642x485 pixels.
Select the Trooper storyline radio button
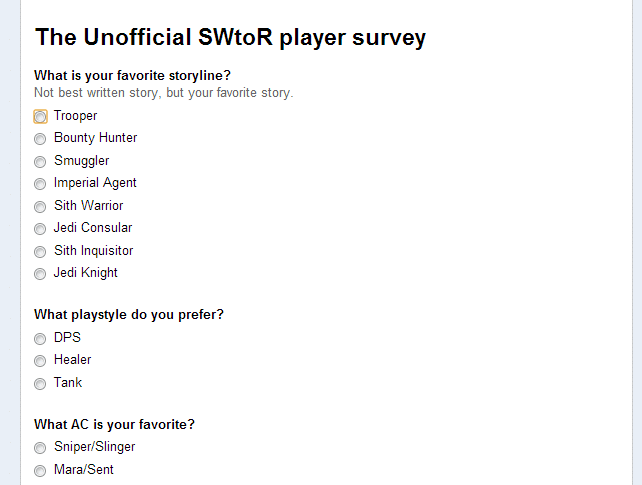pos(40,117)
